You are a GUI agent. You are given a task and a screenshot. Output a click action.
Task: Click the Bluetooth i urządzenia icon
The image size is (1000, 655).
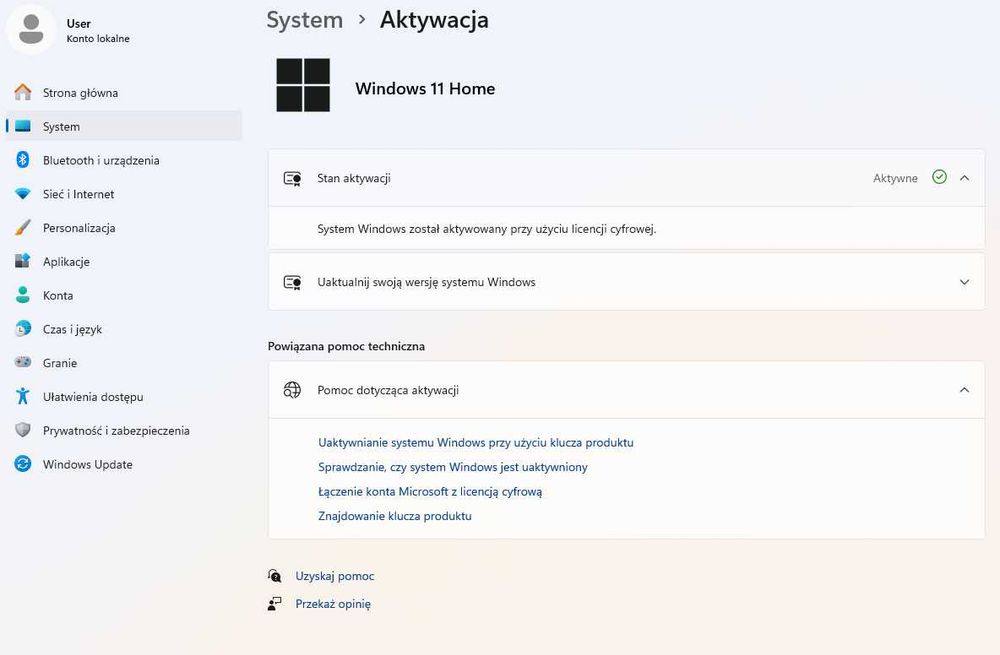click(x=22, y=160)
